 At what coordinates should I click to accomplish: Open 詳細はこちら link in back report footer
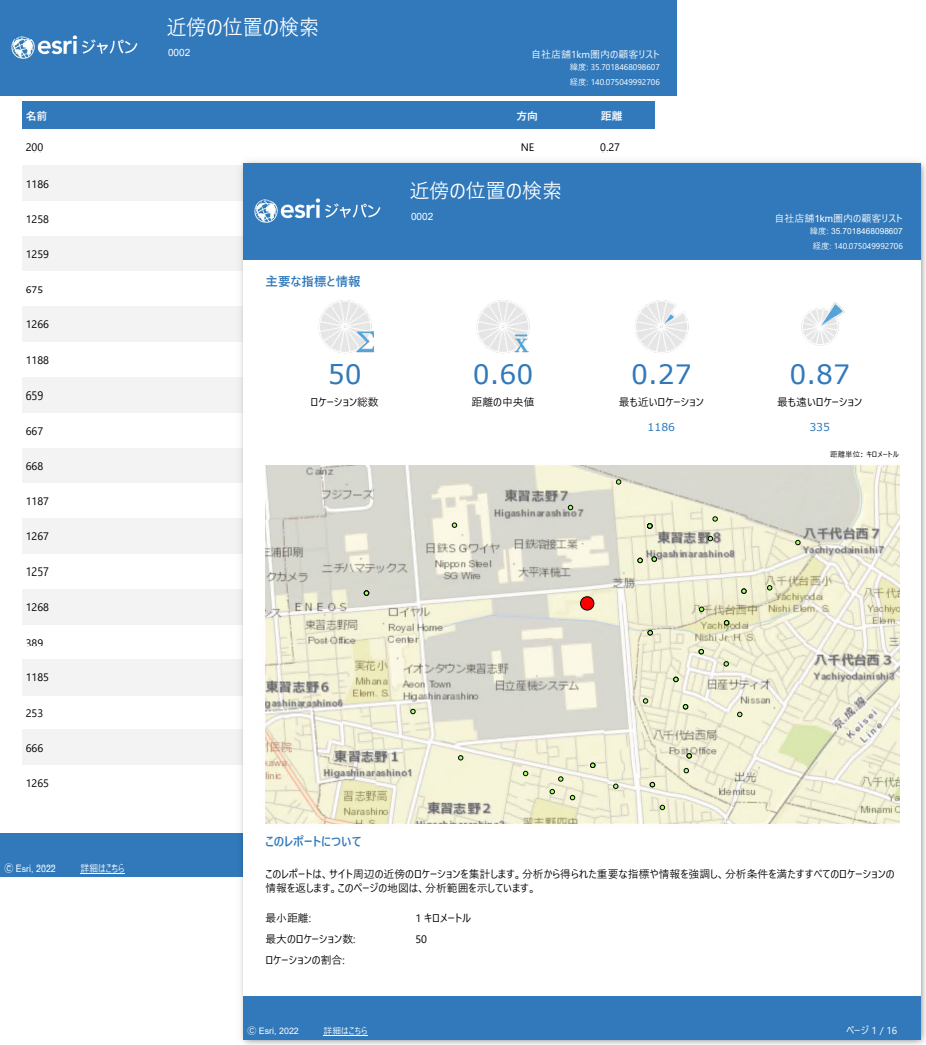pyautogui.click(x=102, y=868)
